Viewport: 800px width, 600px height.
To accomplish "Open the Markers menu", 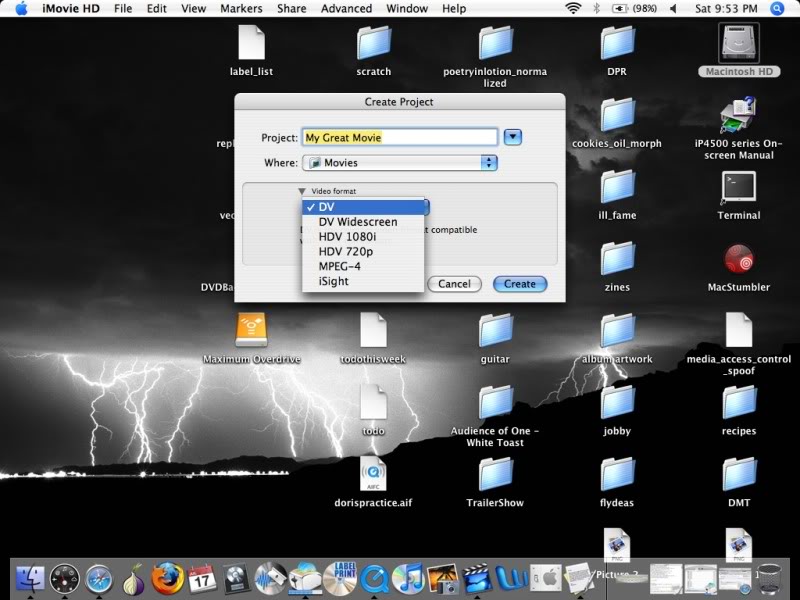I will point(241,9).
